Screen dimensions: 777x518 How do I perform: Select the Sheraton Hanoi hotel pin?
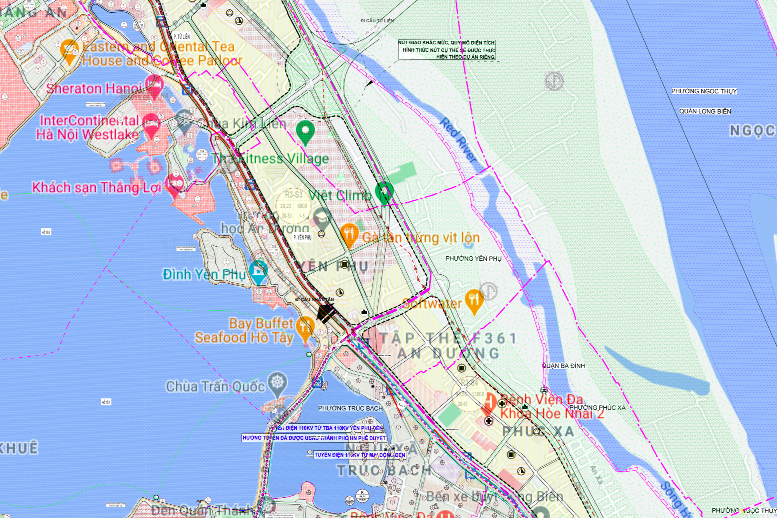154,88
